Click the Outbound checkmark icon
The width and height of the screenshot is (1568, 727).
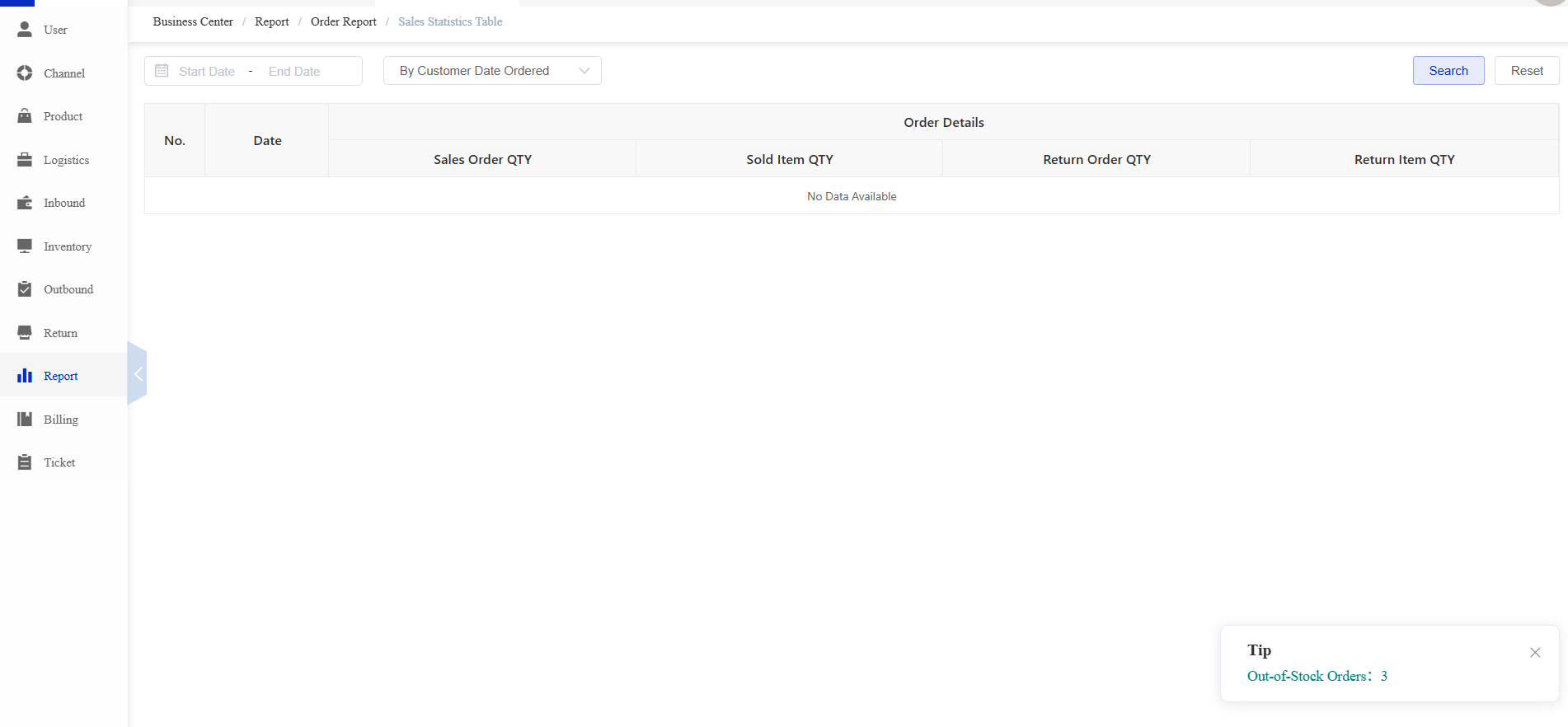tap(25, 289)
